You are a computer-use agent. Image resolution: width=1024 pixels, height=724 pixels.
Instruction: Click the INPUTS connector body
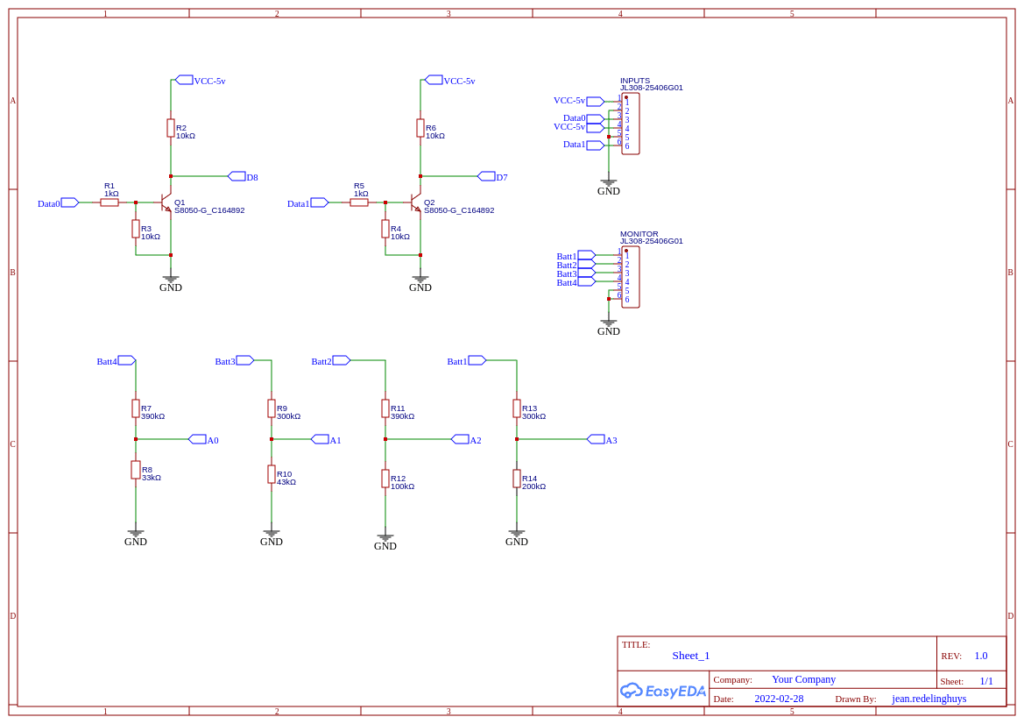click(x=630, y=124)
